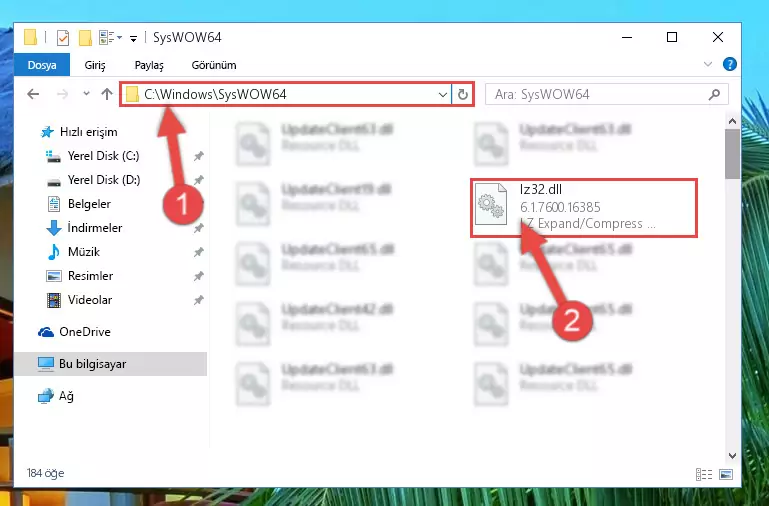
Task: Open the view layout quick access dropdown
Action: click(x=110, y=37)
